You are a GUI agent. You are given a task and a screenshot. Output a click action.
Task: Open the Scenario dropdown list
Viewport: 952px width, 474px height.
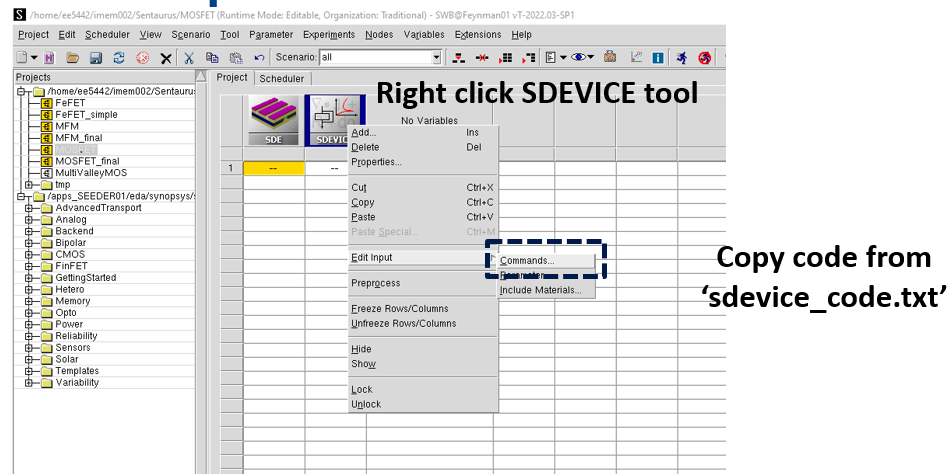pos(441,58)
